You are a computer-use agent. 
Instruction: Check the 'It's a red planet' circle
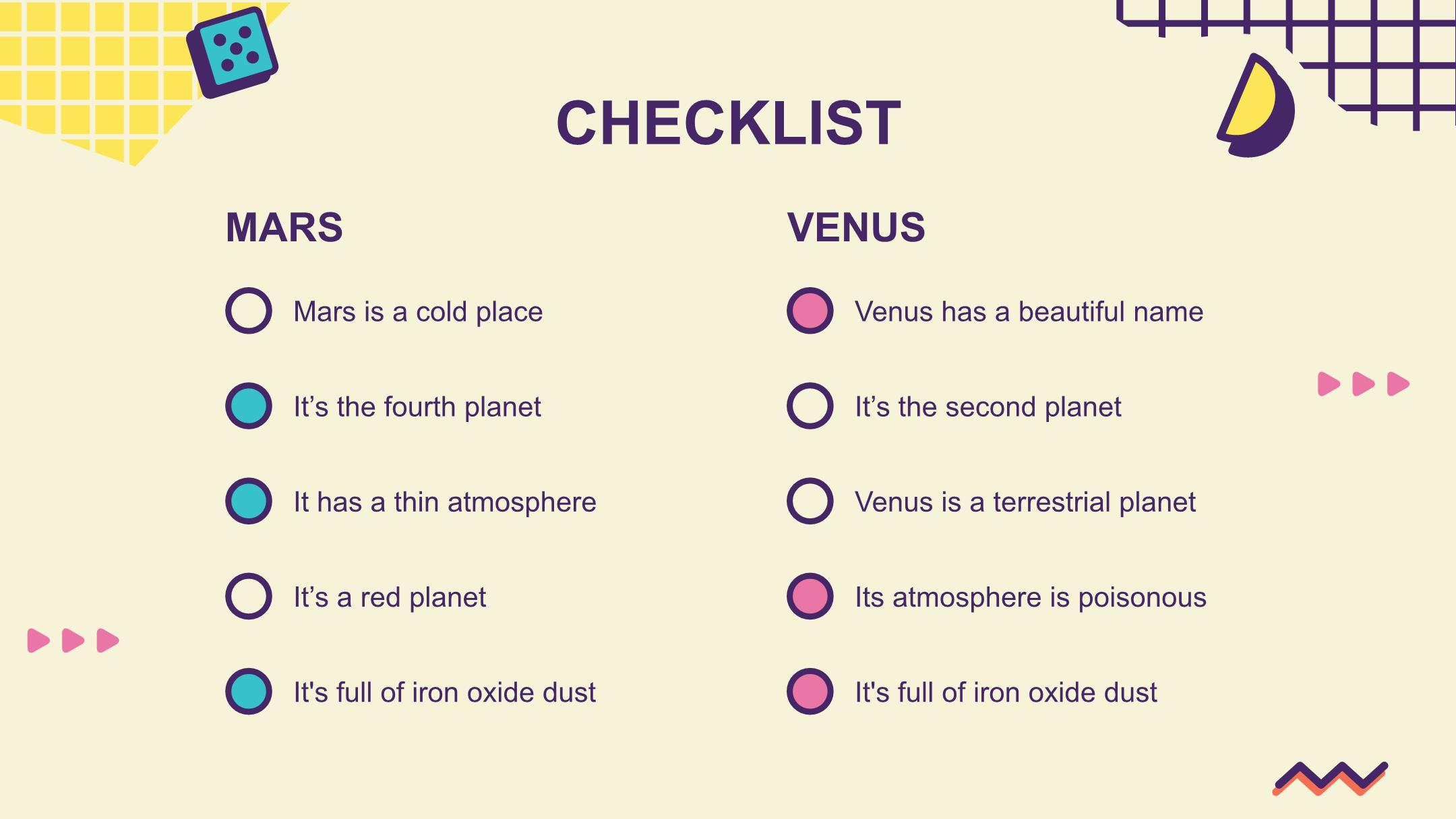(x=249, y=596)
